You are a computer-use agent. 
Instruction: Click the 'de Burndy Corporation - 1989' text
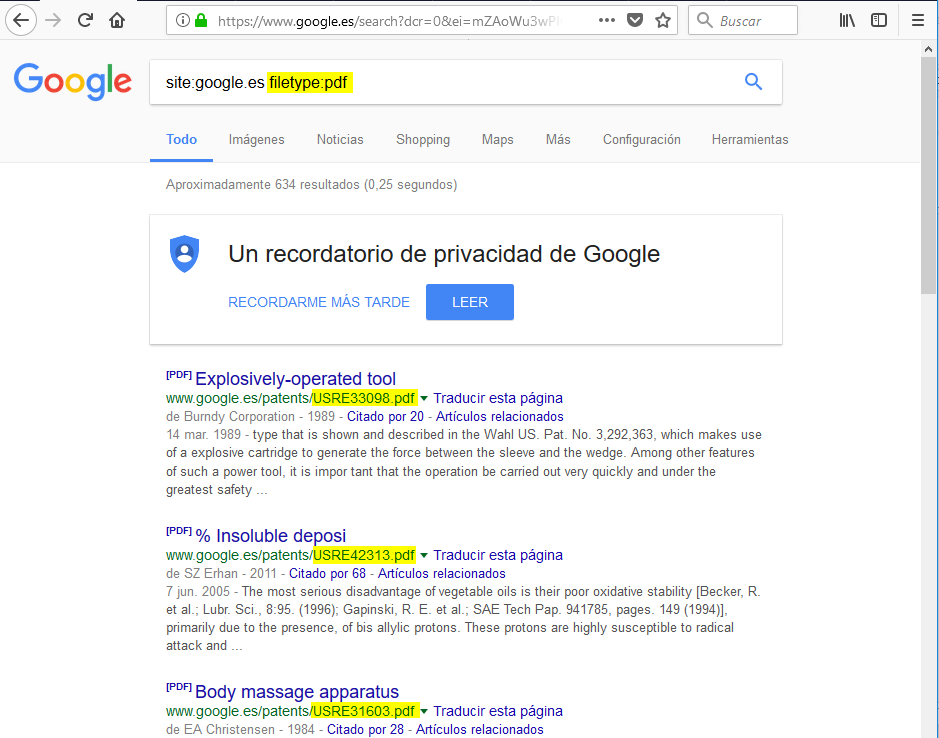[x=250, y=416]
